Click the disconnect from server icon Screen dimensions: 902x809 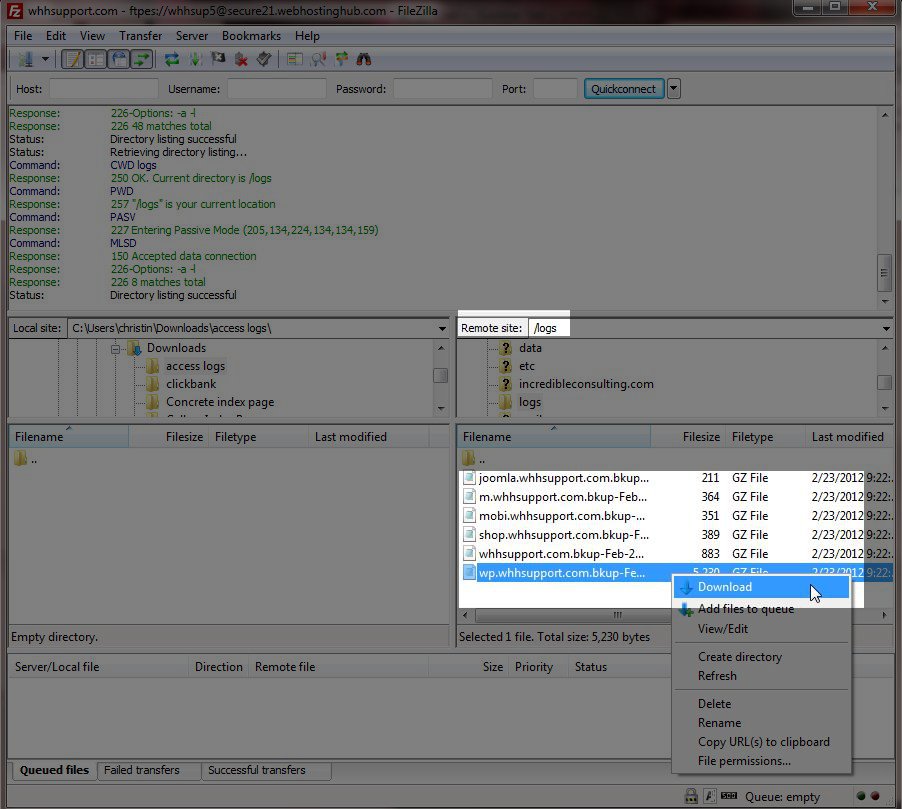point(241,59)
